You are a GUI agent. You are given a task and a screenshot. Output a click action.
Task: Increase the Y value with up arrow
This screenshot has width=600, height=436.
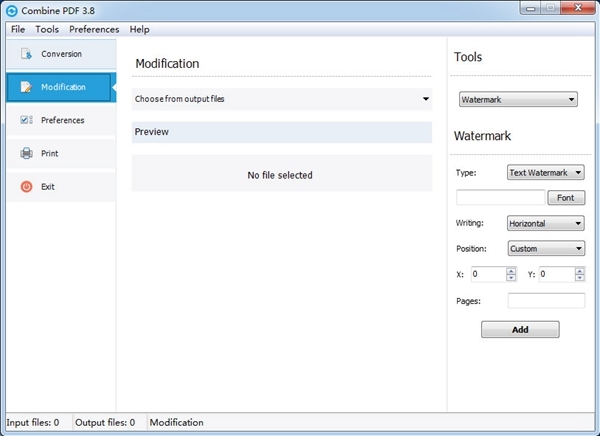[x=580, y=271]
